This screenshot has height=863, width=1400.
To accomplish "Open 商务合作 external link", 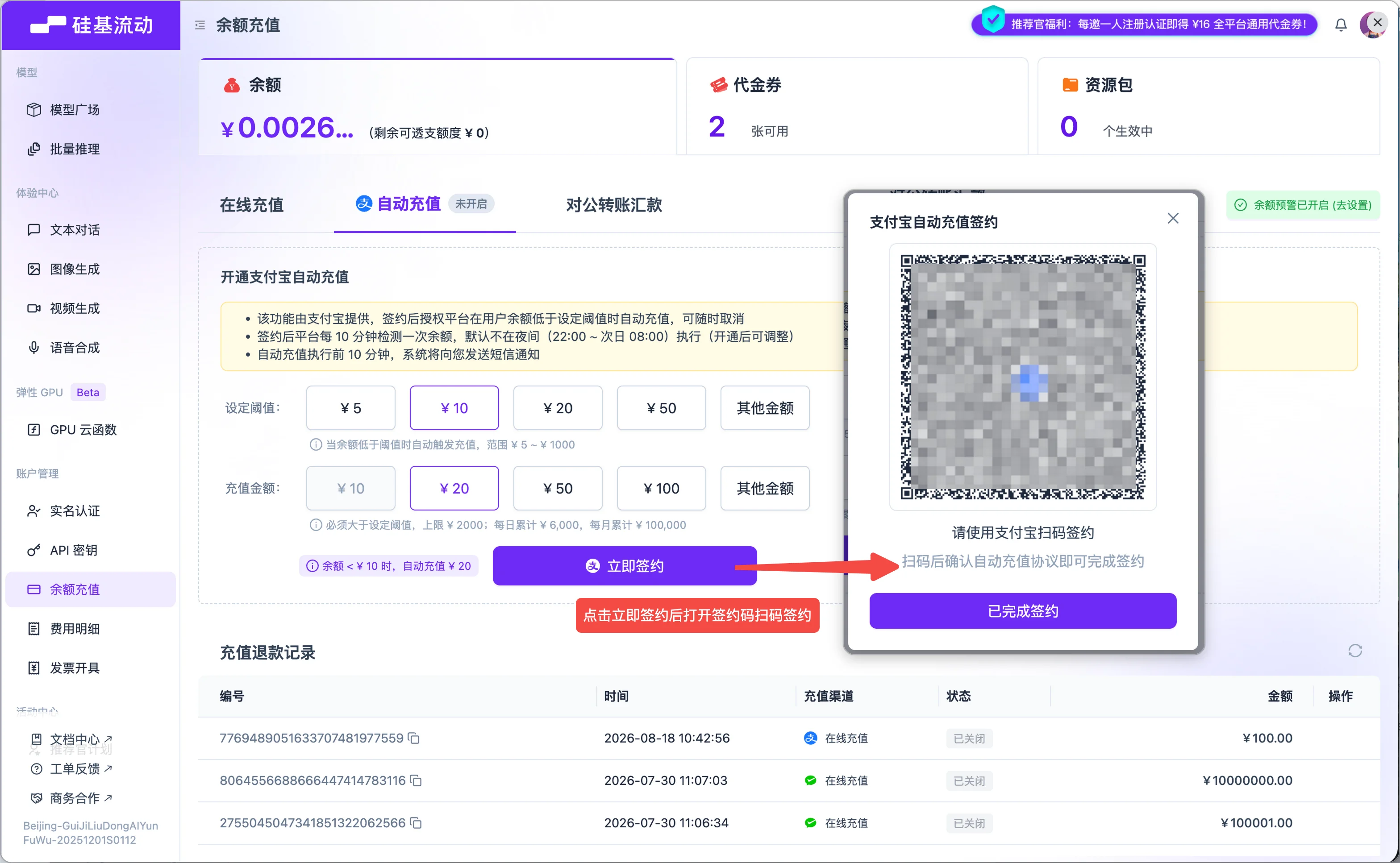I will click(x=71, y=798).
